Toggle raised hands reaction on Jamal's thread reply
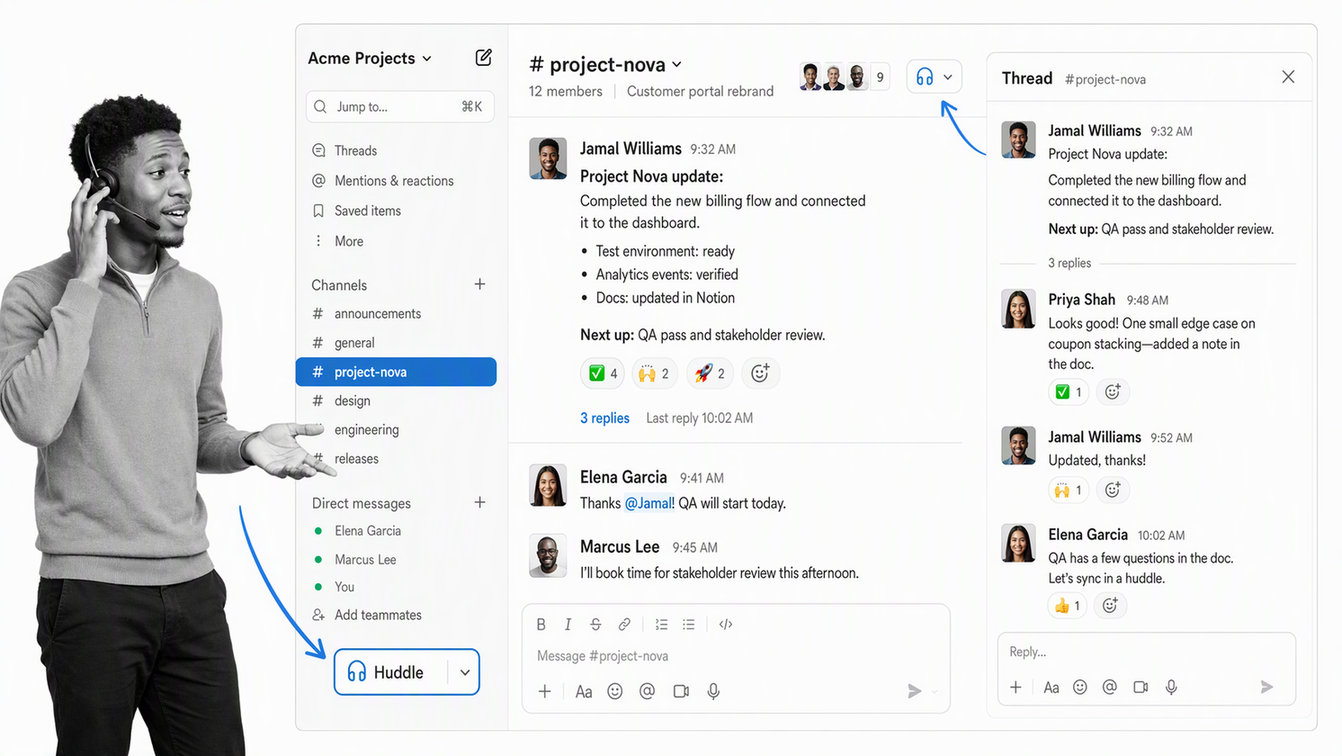Viewport: 1342px width, 756px height. (1068, 490)
